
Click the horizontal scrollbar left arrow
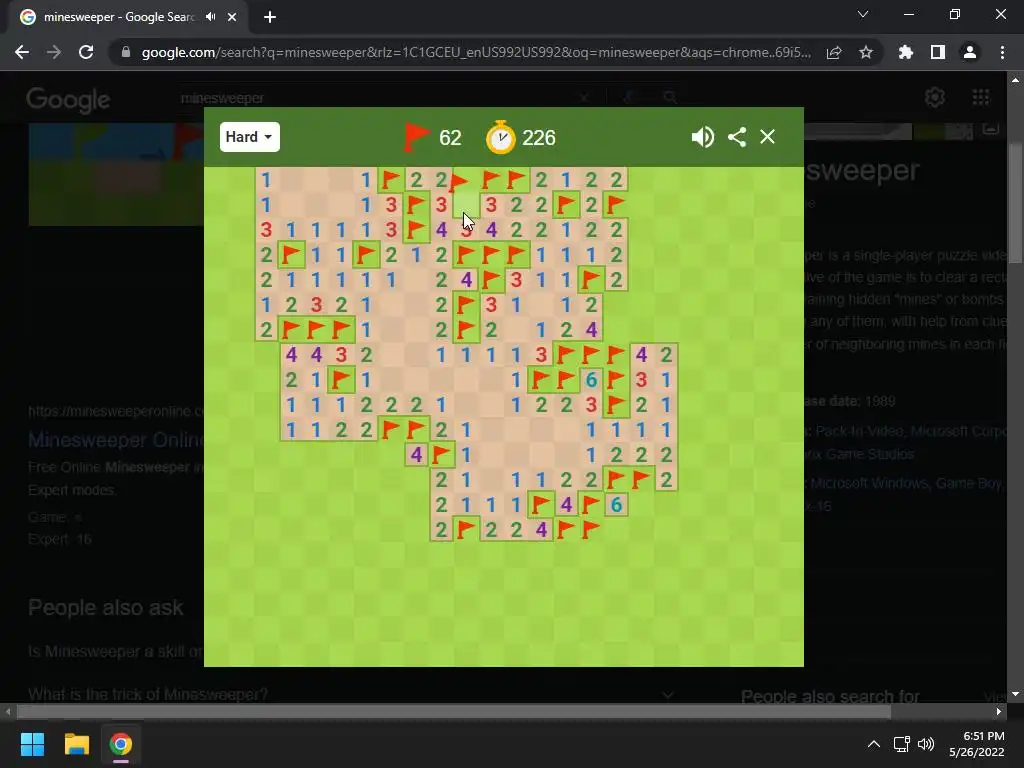(8, 711)
